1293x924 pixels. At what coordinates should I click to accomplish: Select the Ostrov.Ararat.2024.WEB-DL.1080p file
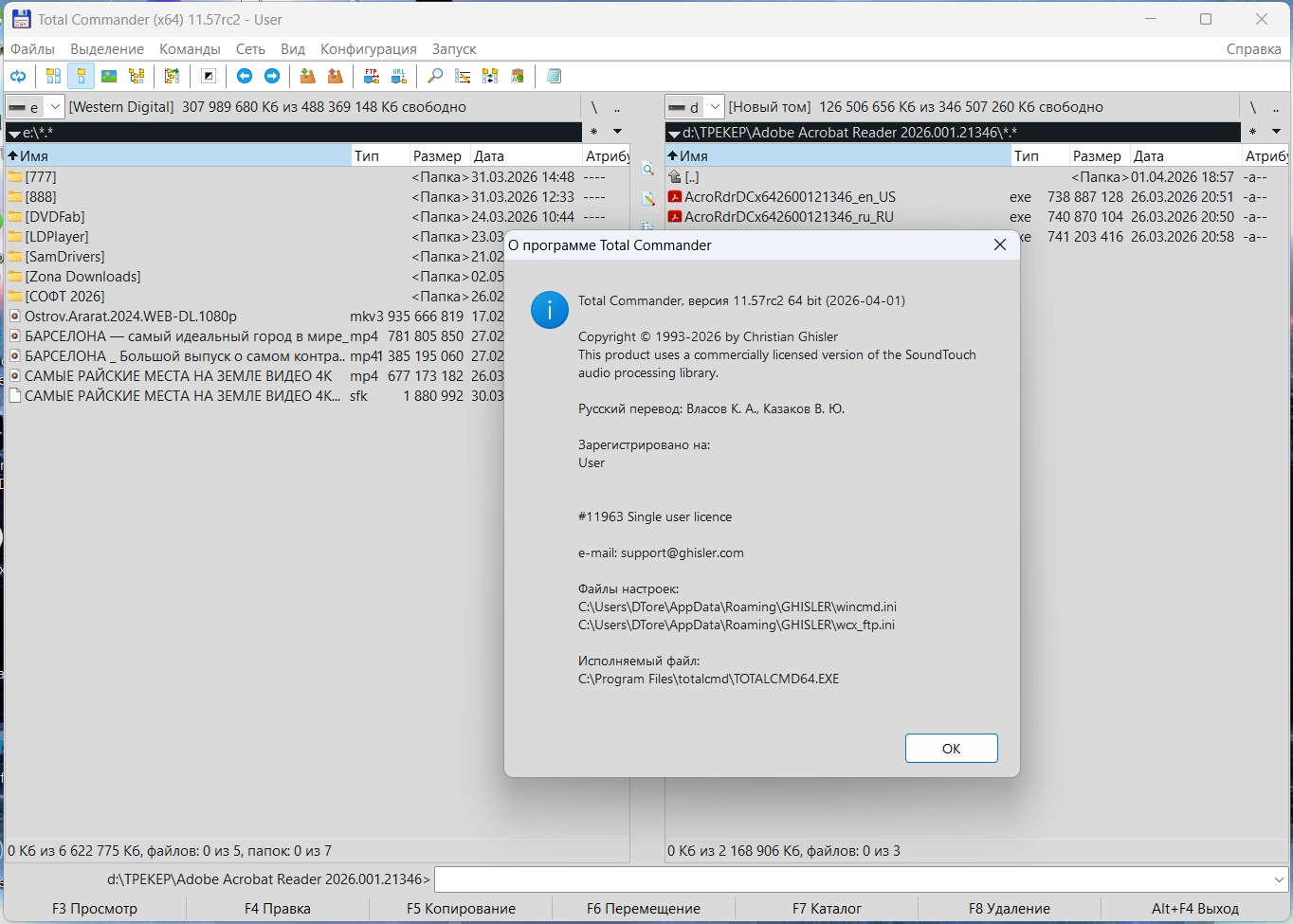click(x=131, y=317)
